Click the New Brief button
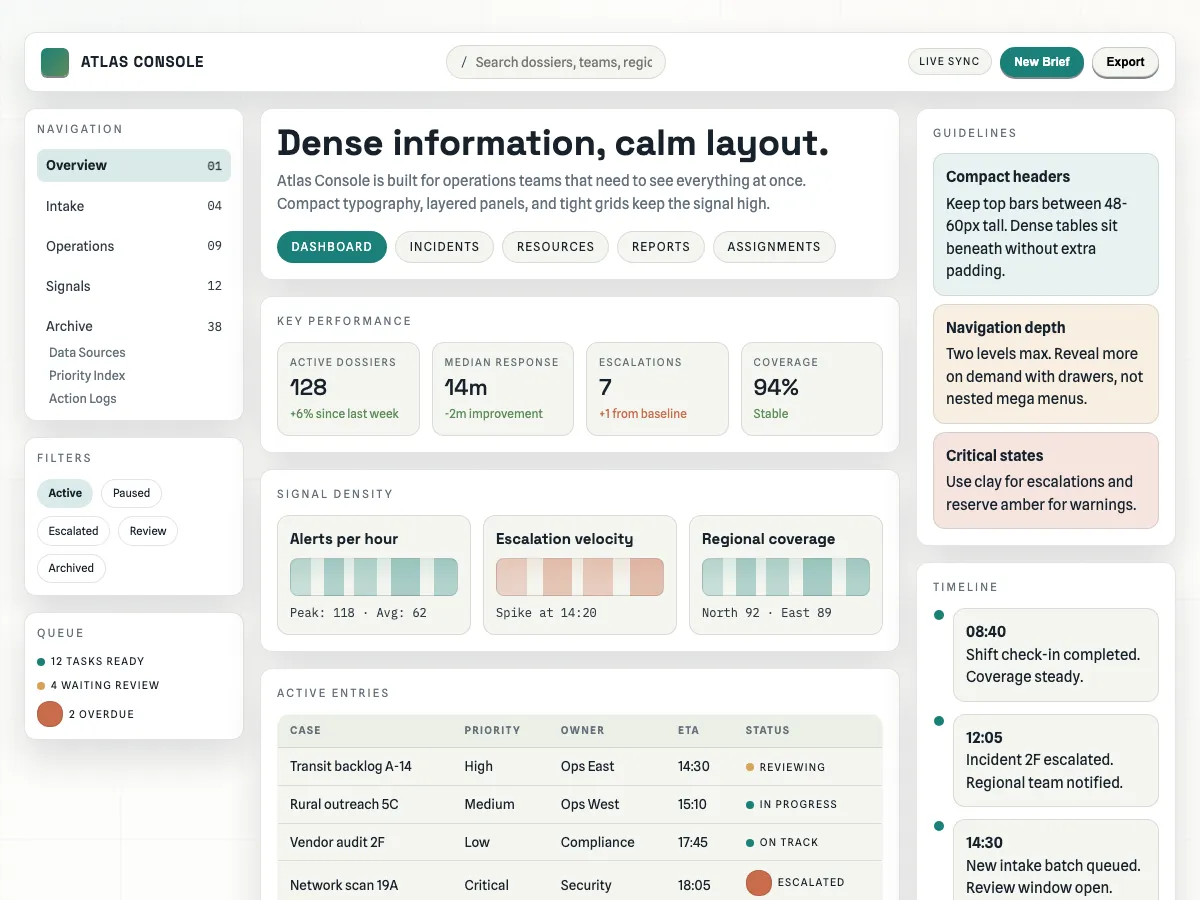Screen dimensions: 1200x900 click(x=1041, y=62)
